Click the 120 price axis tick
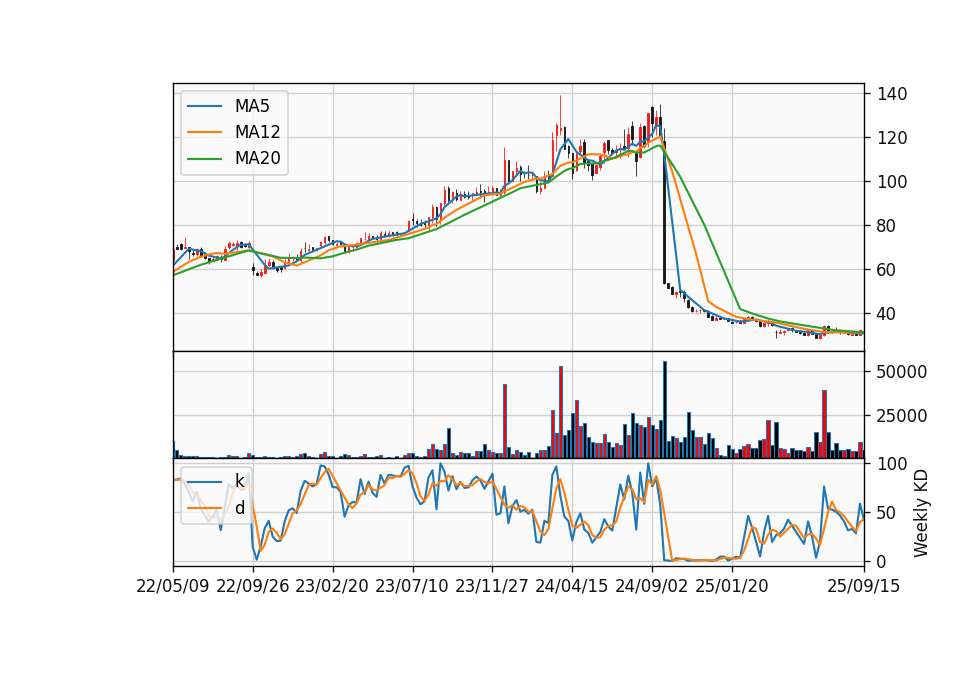Viewport: 960px width, 690px height. tap(892, 138)
